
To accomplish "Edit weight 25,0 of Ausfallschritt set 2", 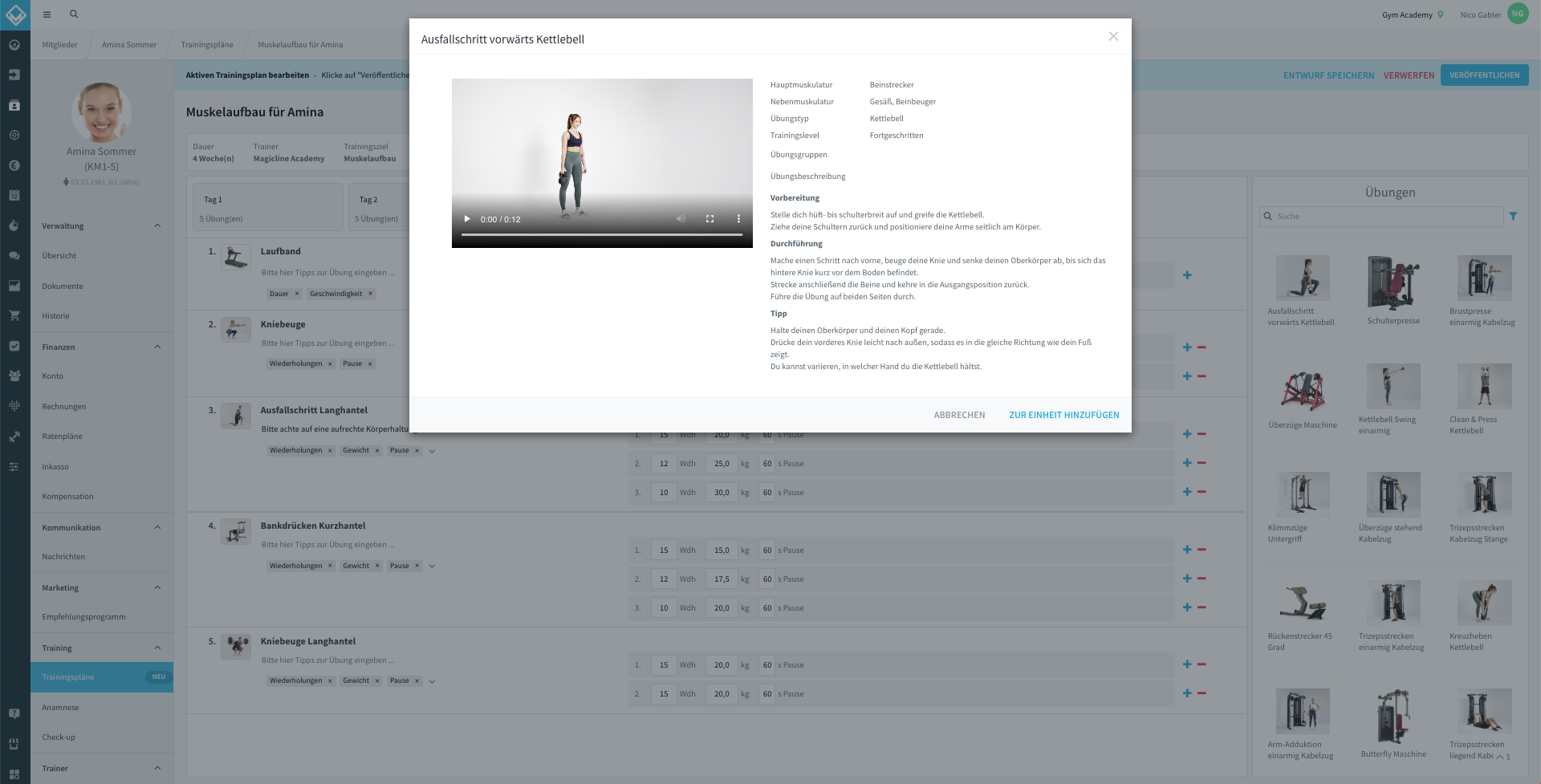I will pyautogui.click(x=722, y=464).
